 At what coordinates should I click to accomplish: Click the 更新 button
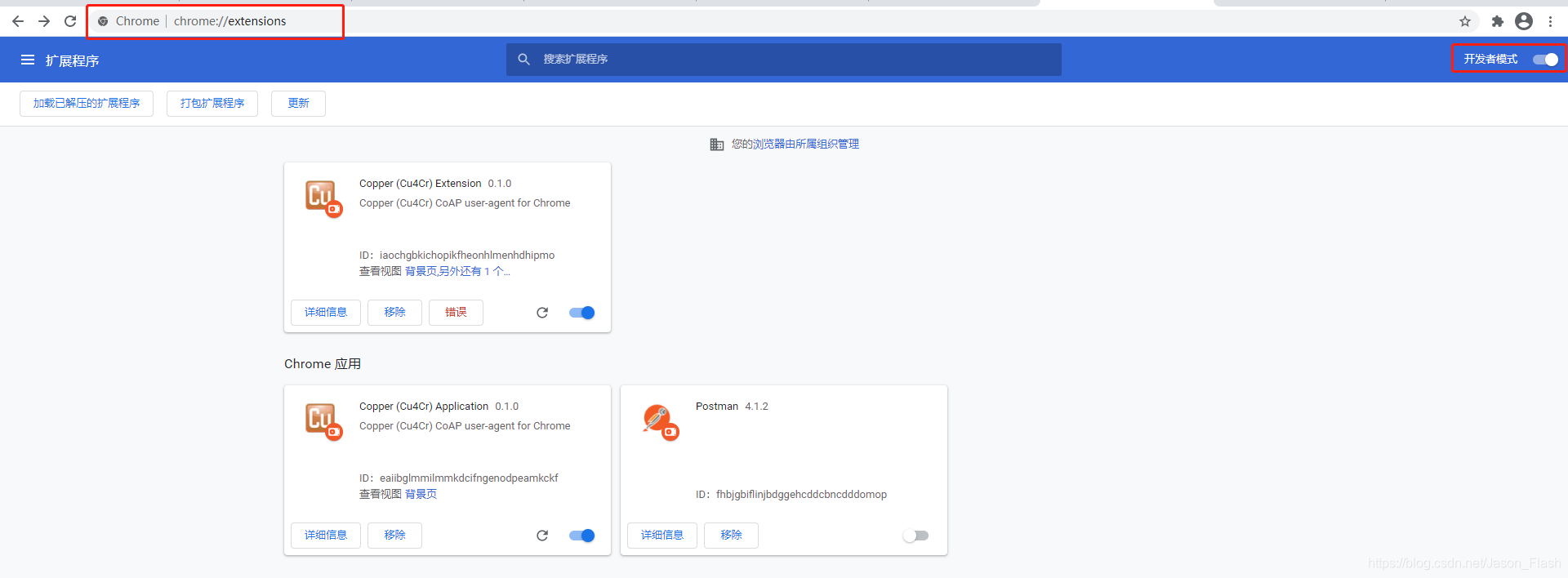click(299, 104)
